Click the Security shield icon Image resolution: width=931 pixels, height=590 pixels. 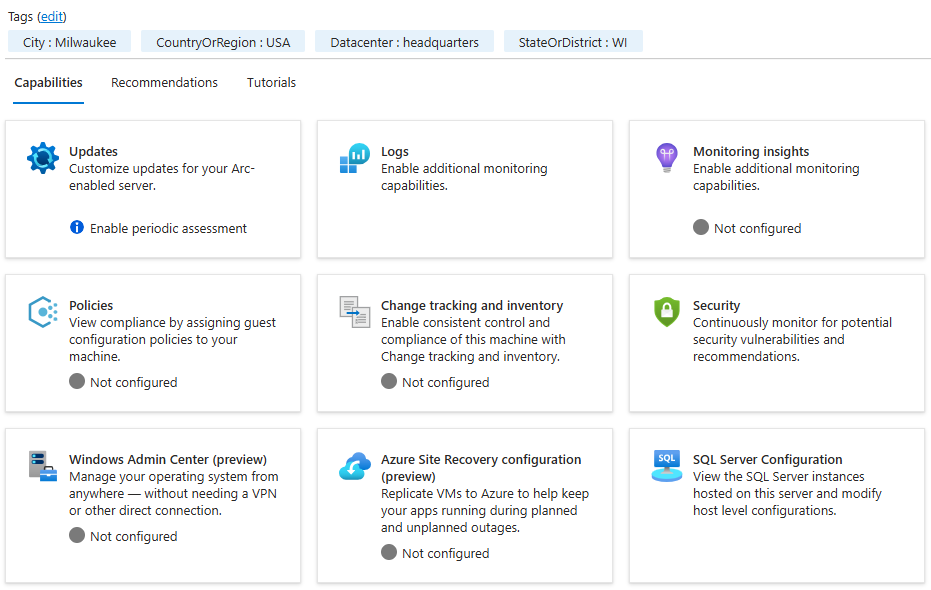[666, 312]
